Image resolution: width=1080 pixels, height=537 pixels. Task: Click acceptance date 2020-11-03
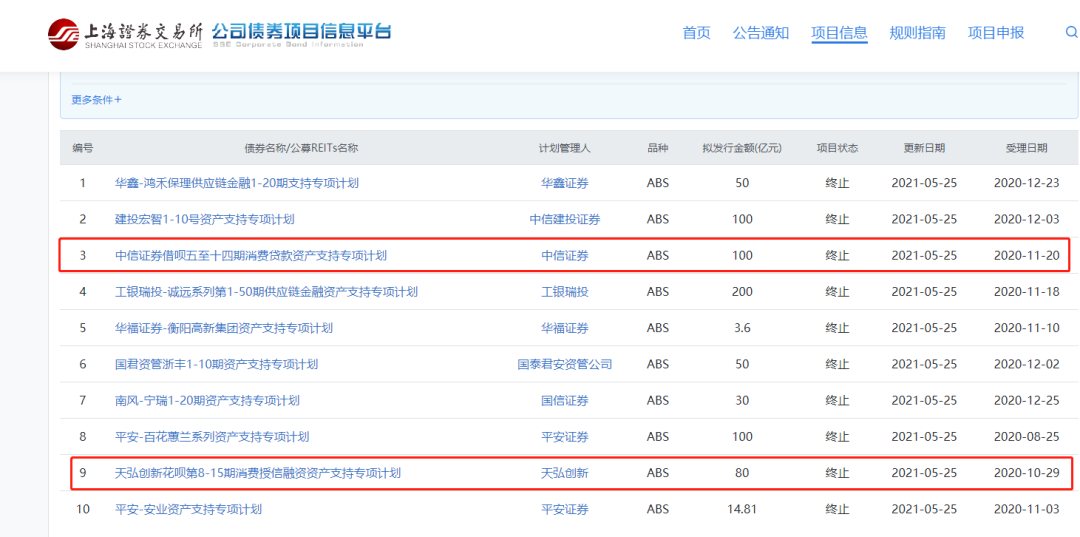(1027, 510)
